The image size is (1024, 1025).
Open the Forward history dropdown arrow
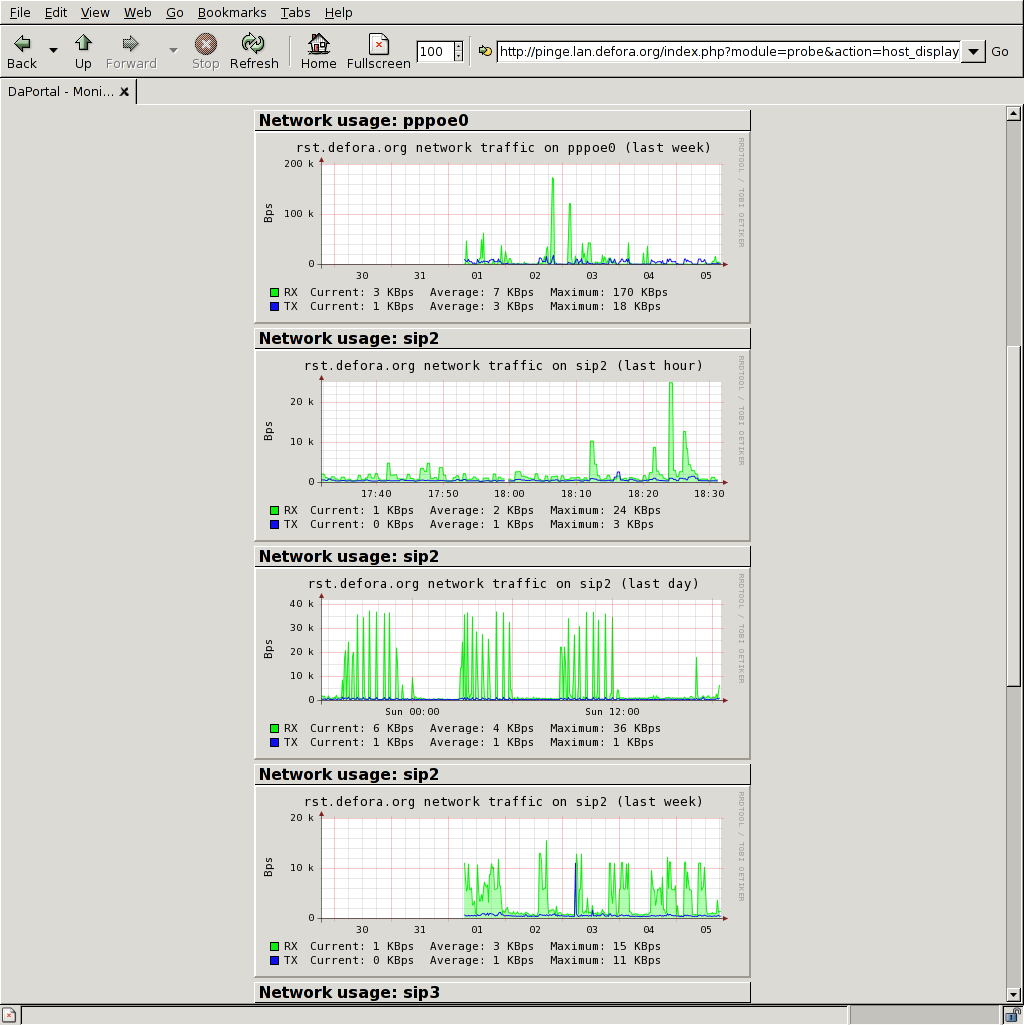173,51
